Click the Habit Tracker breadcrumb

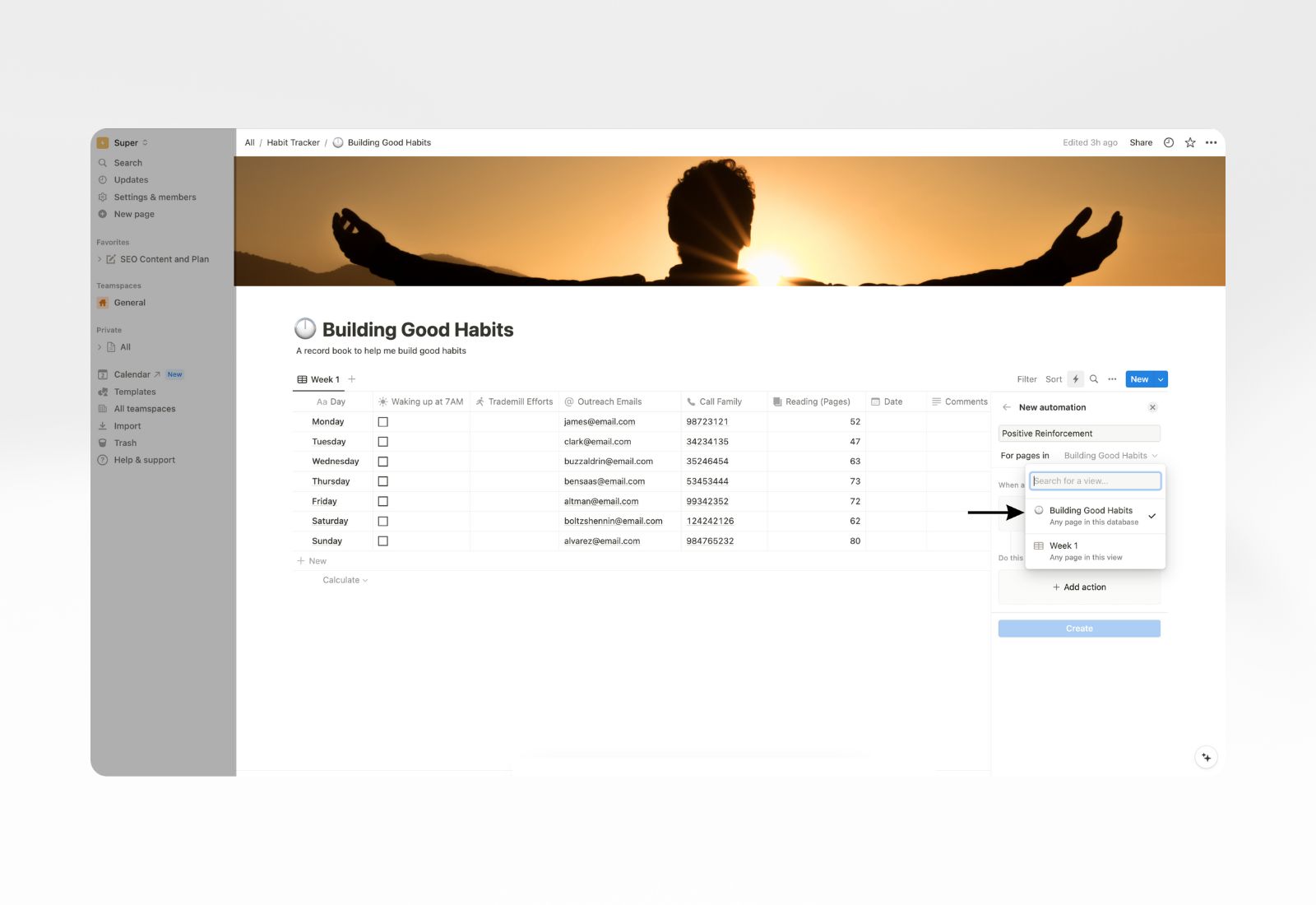293,142
